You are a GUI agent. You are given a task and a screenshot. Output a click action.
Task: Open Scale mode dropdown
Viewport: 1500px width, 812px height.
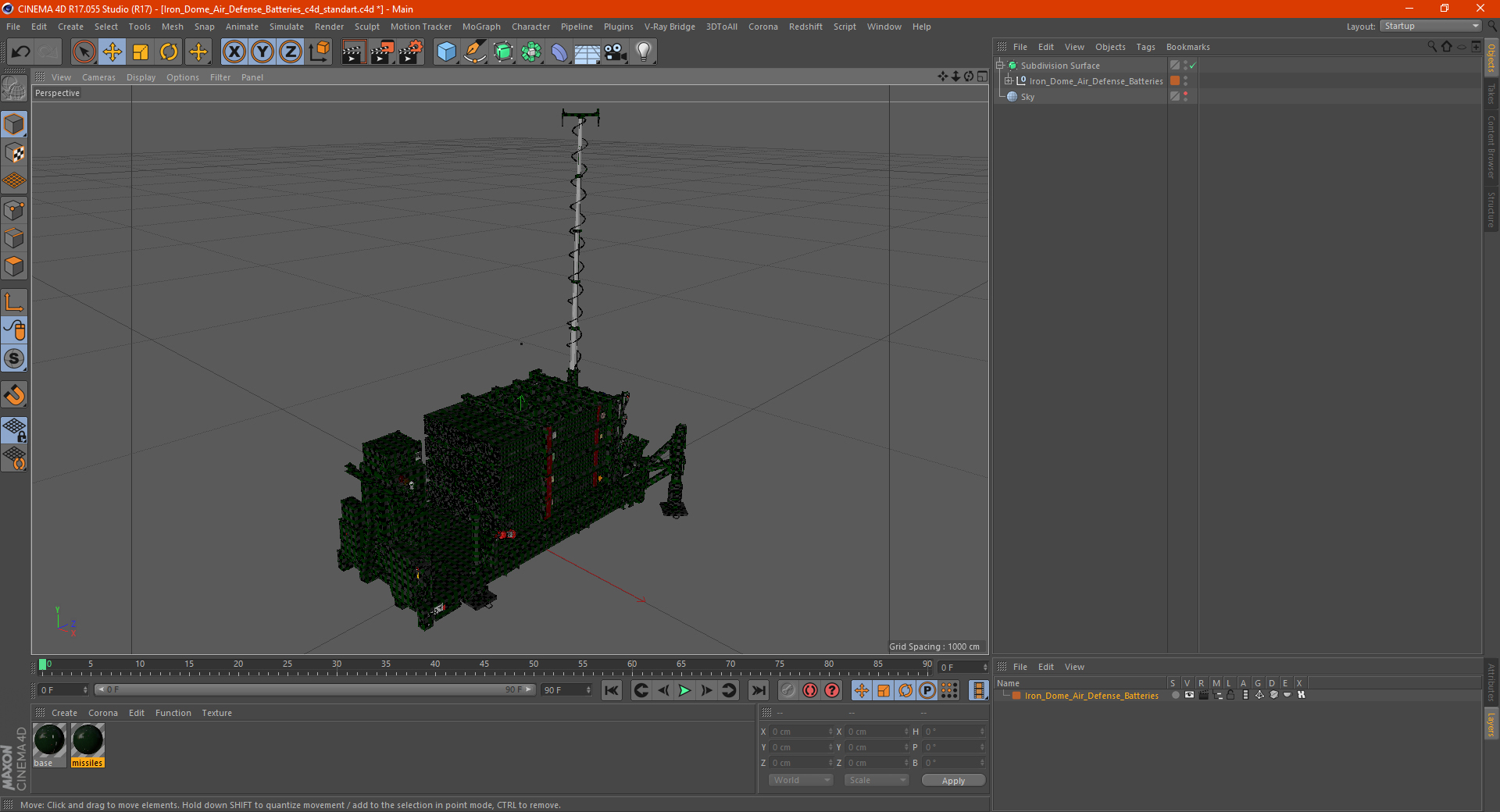pyautogui.click(x=877, y=780)
